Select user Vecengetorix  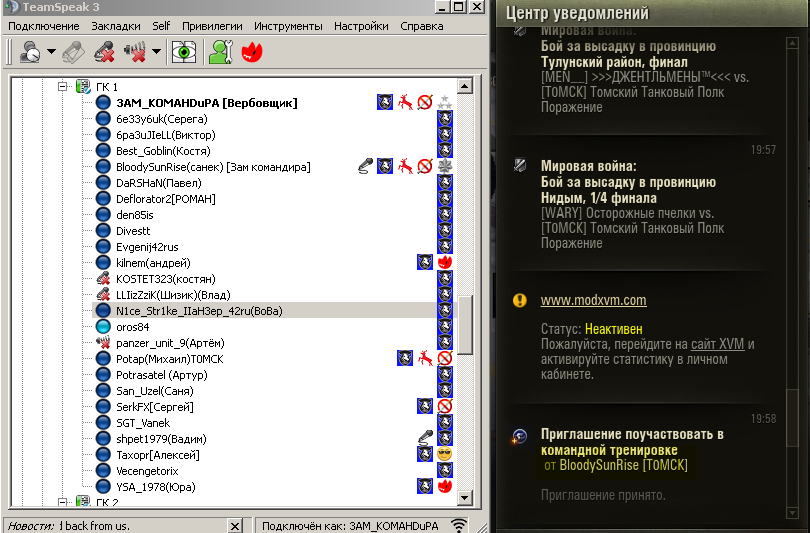147,471
